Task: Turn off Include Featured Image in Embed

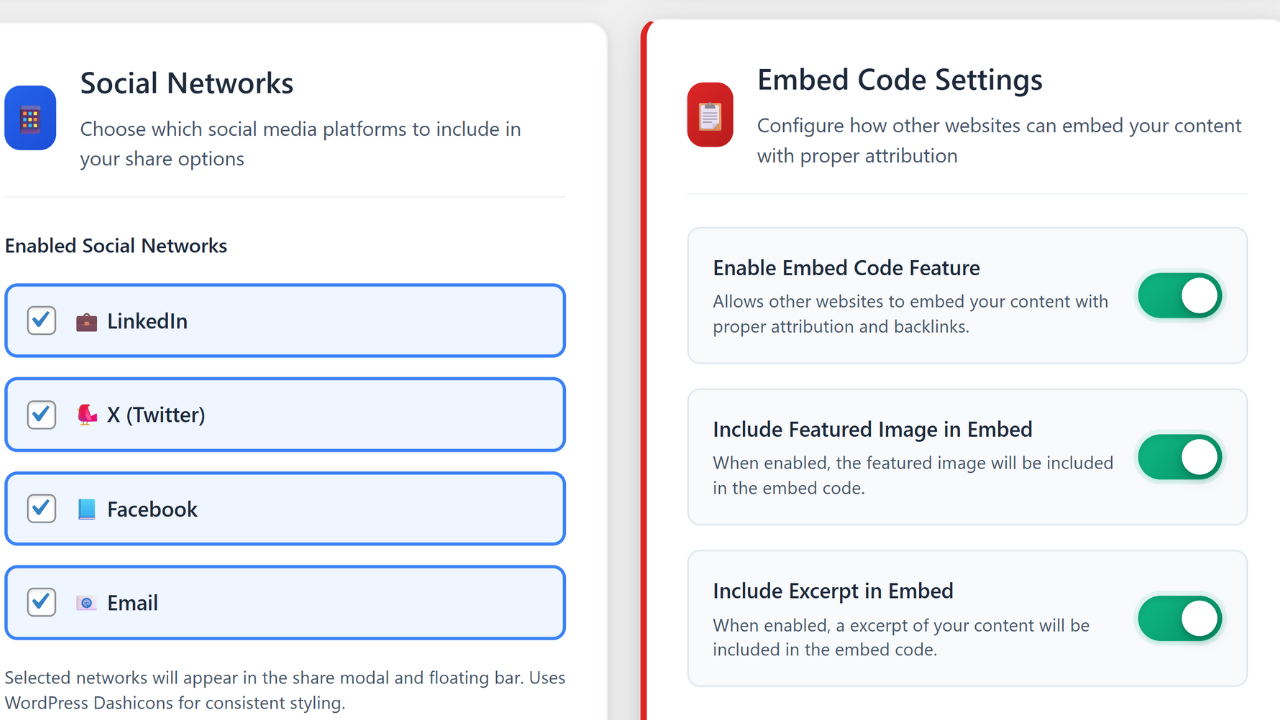Action: click(x=1180, y=457)
